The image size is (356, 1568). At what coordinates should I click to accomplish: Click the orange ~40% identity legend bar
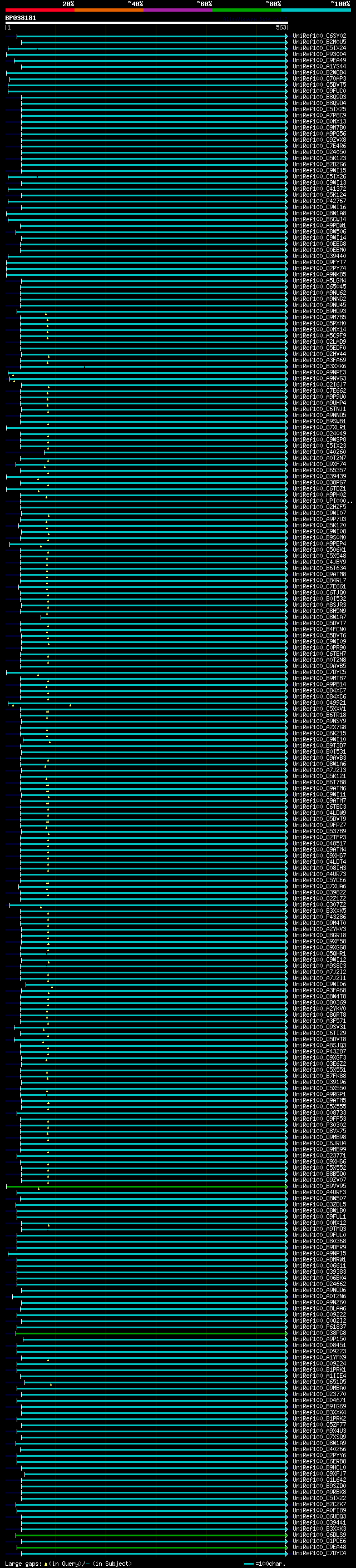pos(110,10)
